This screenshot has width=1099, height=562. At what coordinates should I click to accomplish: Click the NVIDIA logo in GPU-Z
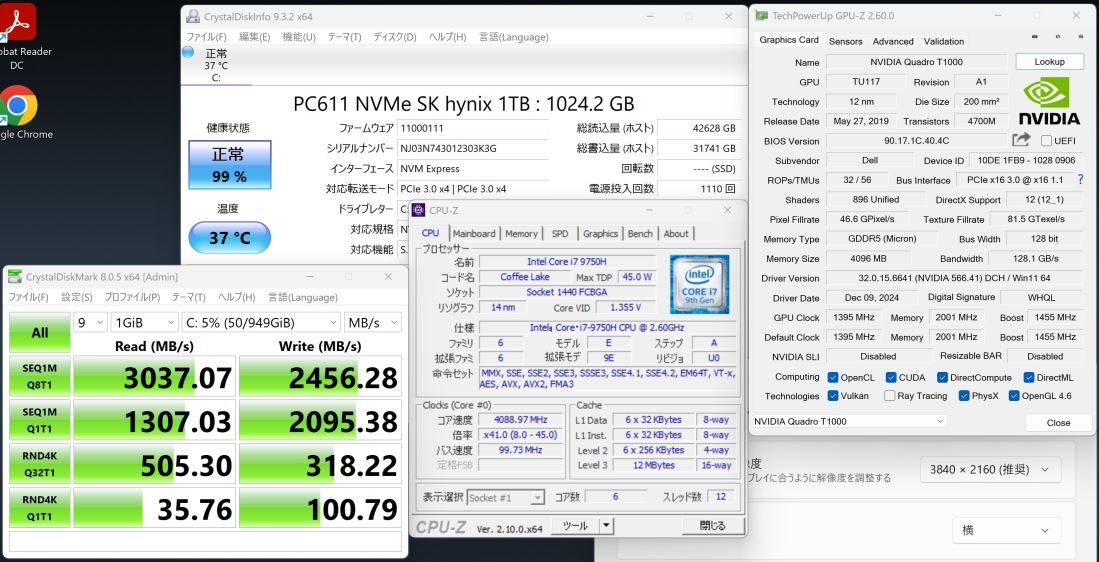1049,100
